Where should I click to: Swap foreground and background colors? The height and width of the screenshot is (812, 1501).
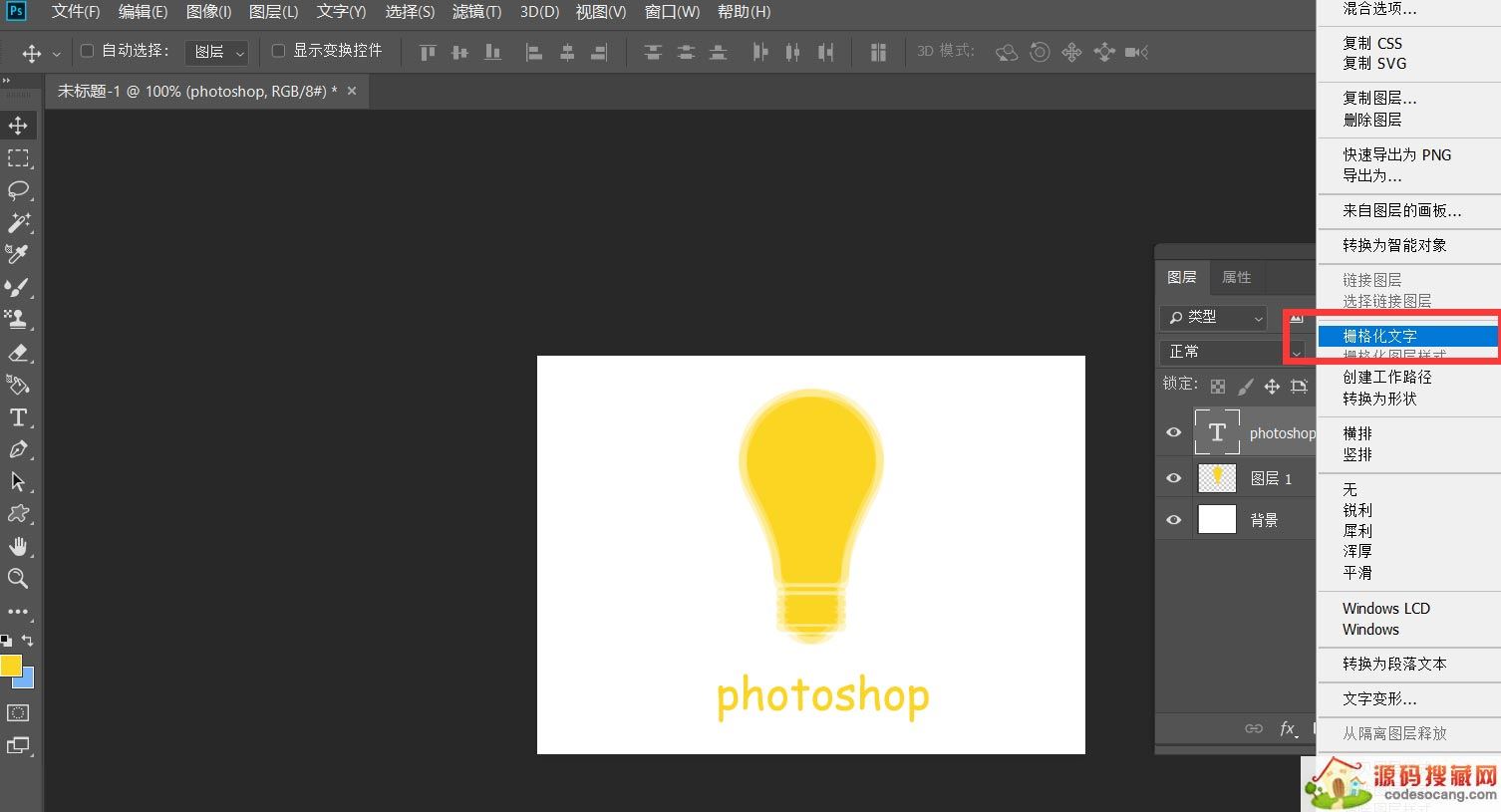pyautogui.click(x=28, y=640)
